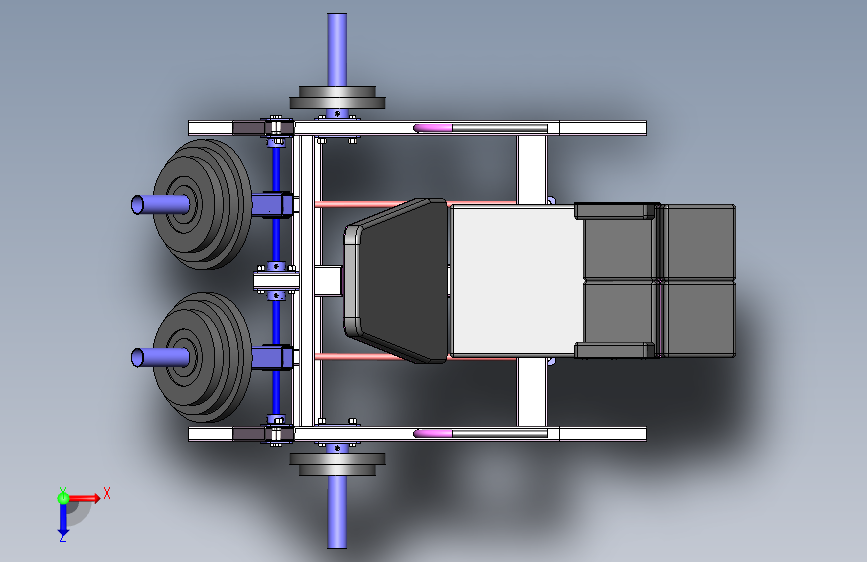
Task: Pick the lower-left stack of black weight plates
Action: 203,357
